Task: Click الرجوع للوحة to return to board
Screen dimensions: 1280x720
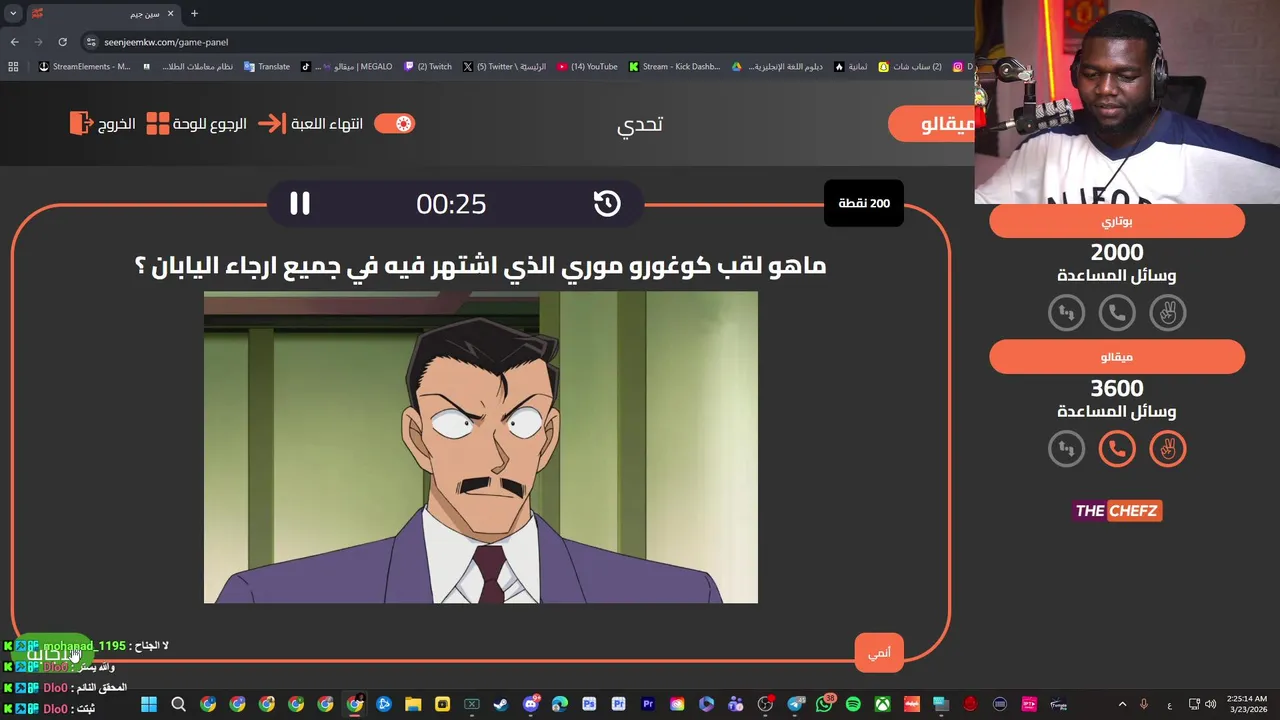Action: pos(210,124)
